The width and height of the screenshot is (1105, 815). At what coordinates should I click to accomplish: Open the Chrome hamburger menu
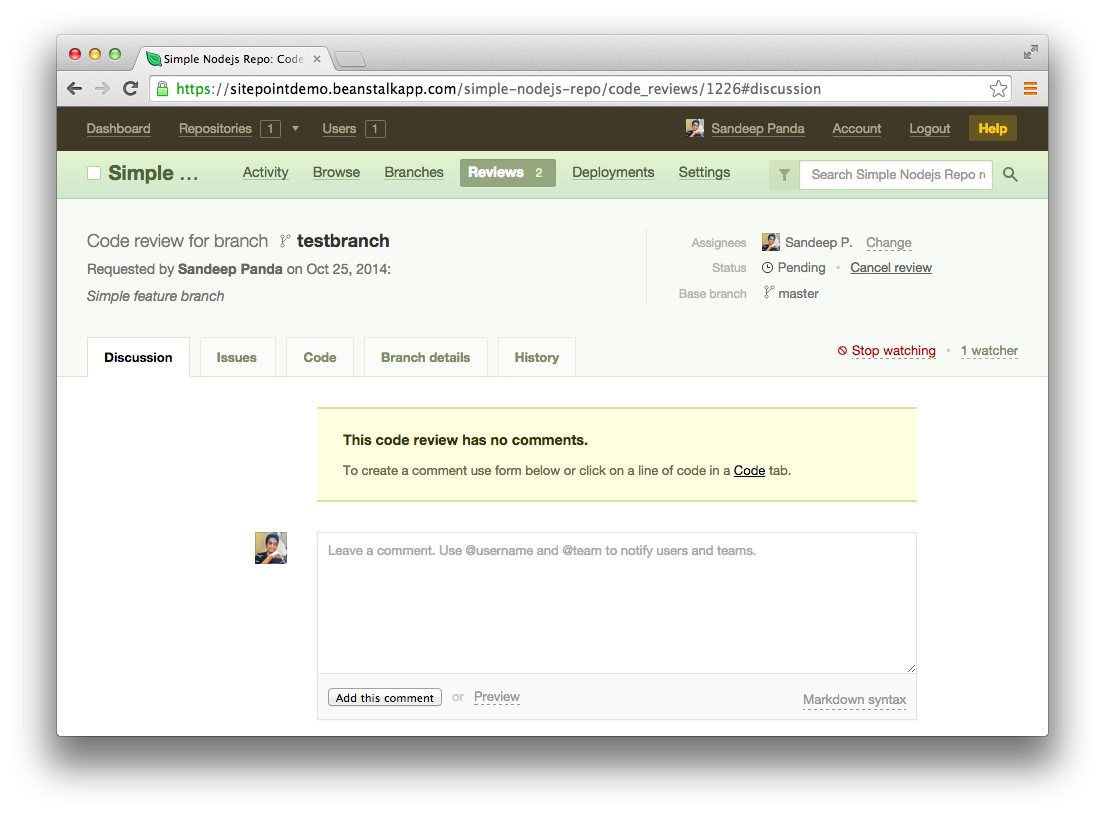[x=1030, y=89]
